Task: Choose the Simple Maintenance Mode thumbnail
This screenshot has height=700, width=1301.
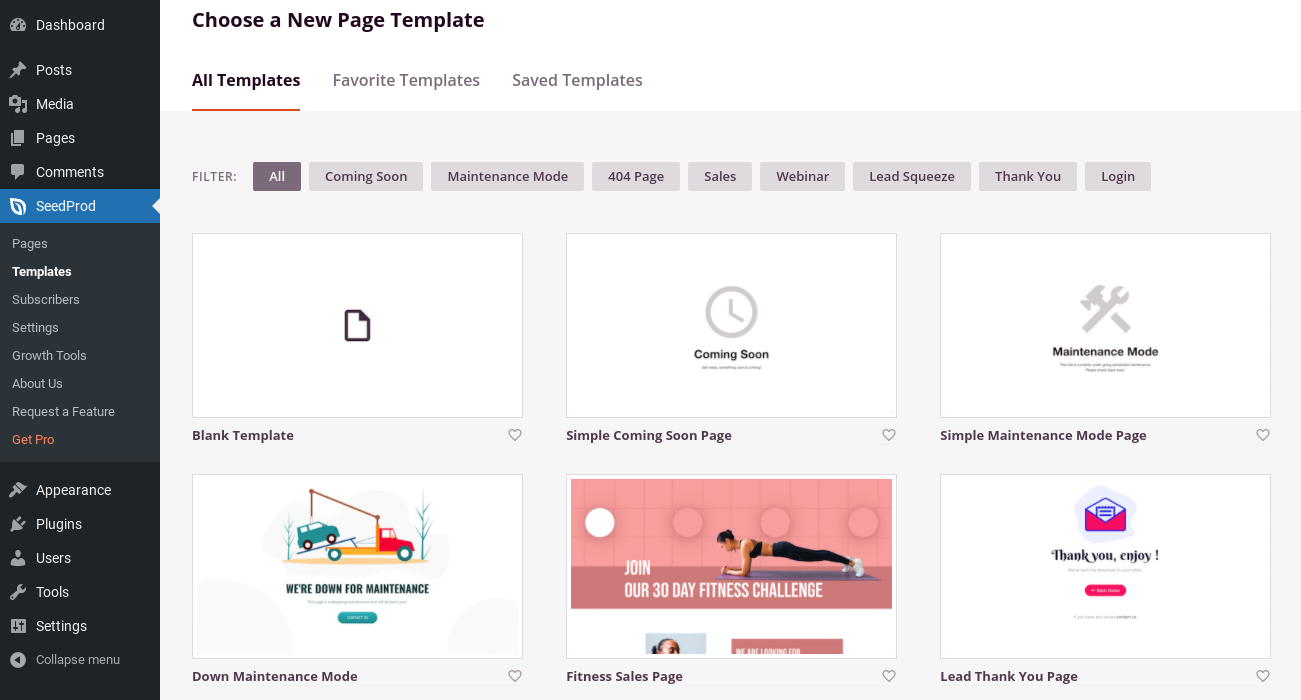Action: pos(1105,325)
